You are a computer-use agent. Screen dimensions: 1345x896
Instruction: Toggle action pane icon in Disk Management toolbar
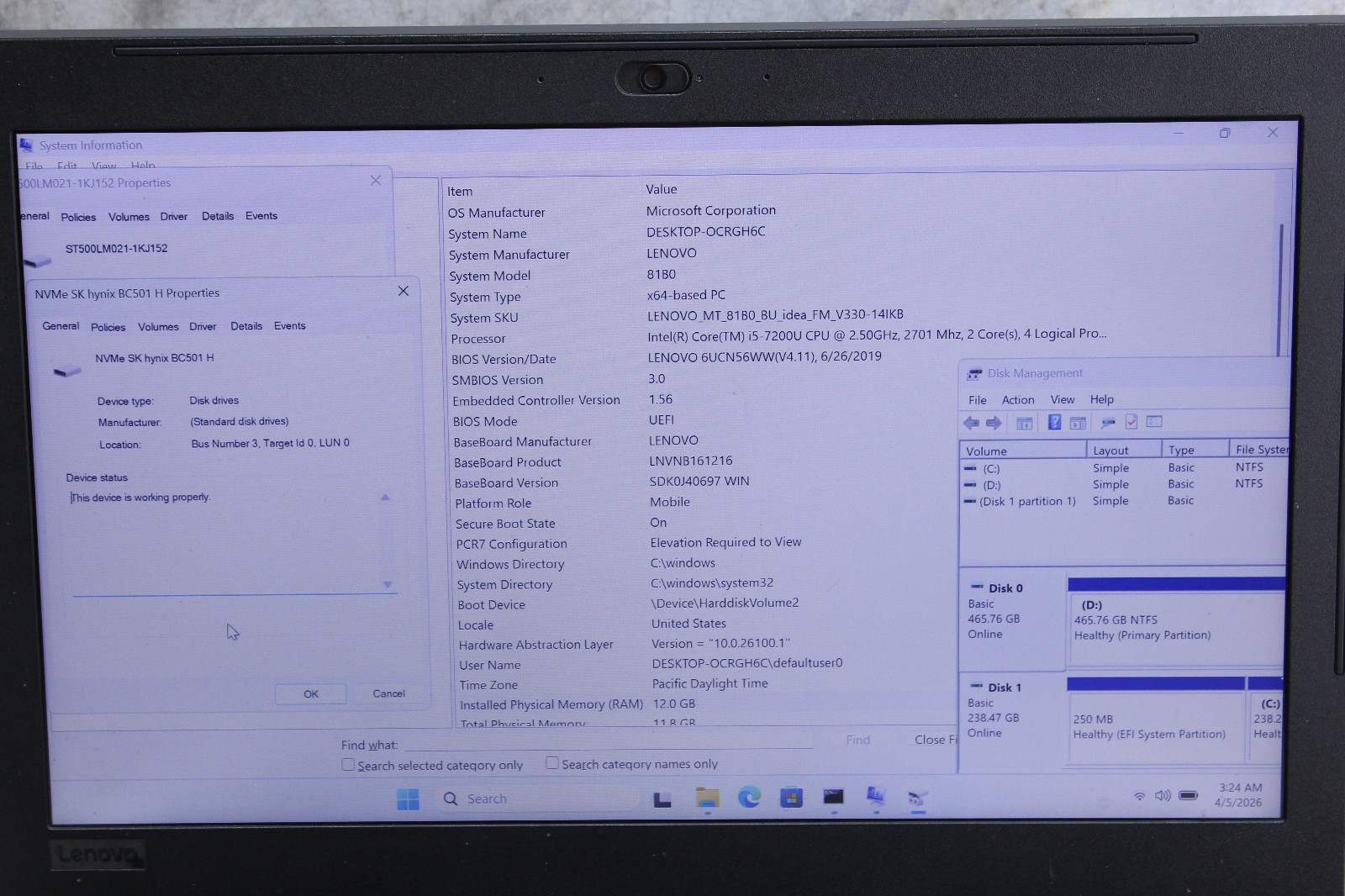click(x=1078, y=423)
